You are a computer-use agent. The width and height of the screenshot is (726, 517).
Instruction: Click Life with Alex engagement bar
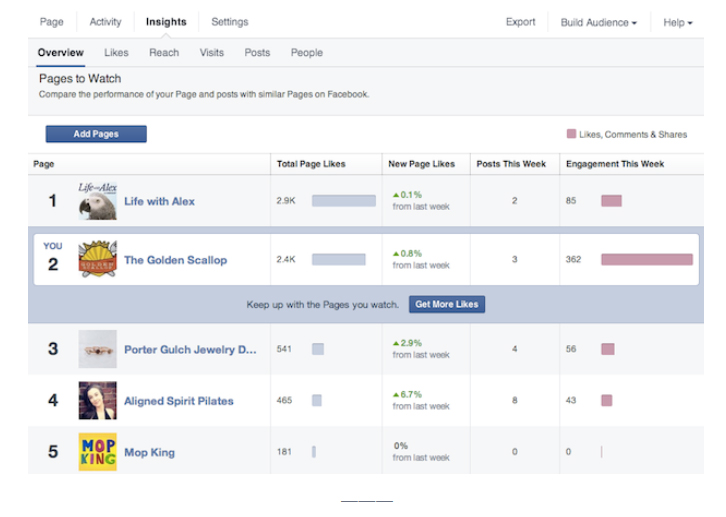611,200
